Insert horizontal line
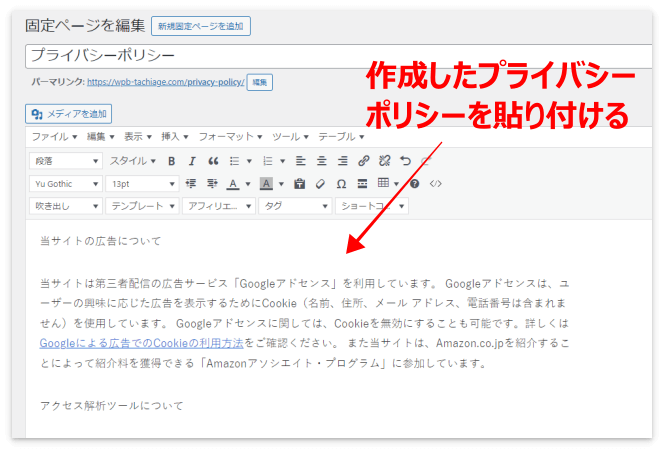The height and width of the screenshot is (451, 664). (x=362, y=184)
